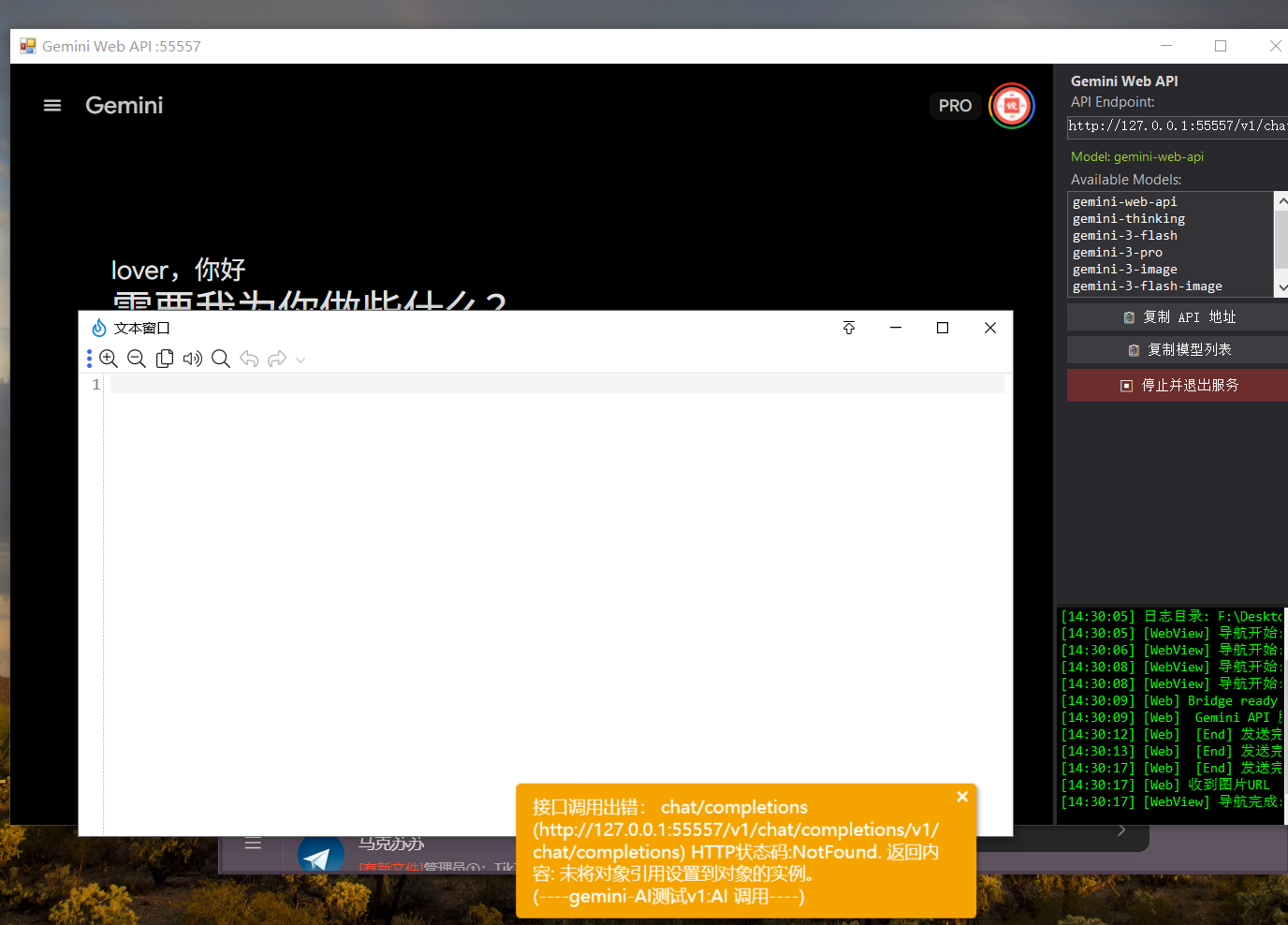Click the speaker read-aloud icon
Image resolution: width=1288 pixels, height=925 pixels.
tap(193, 359)
